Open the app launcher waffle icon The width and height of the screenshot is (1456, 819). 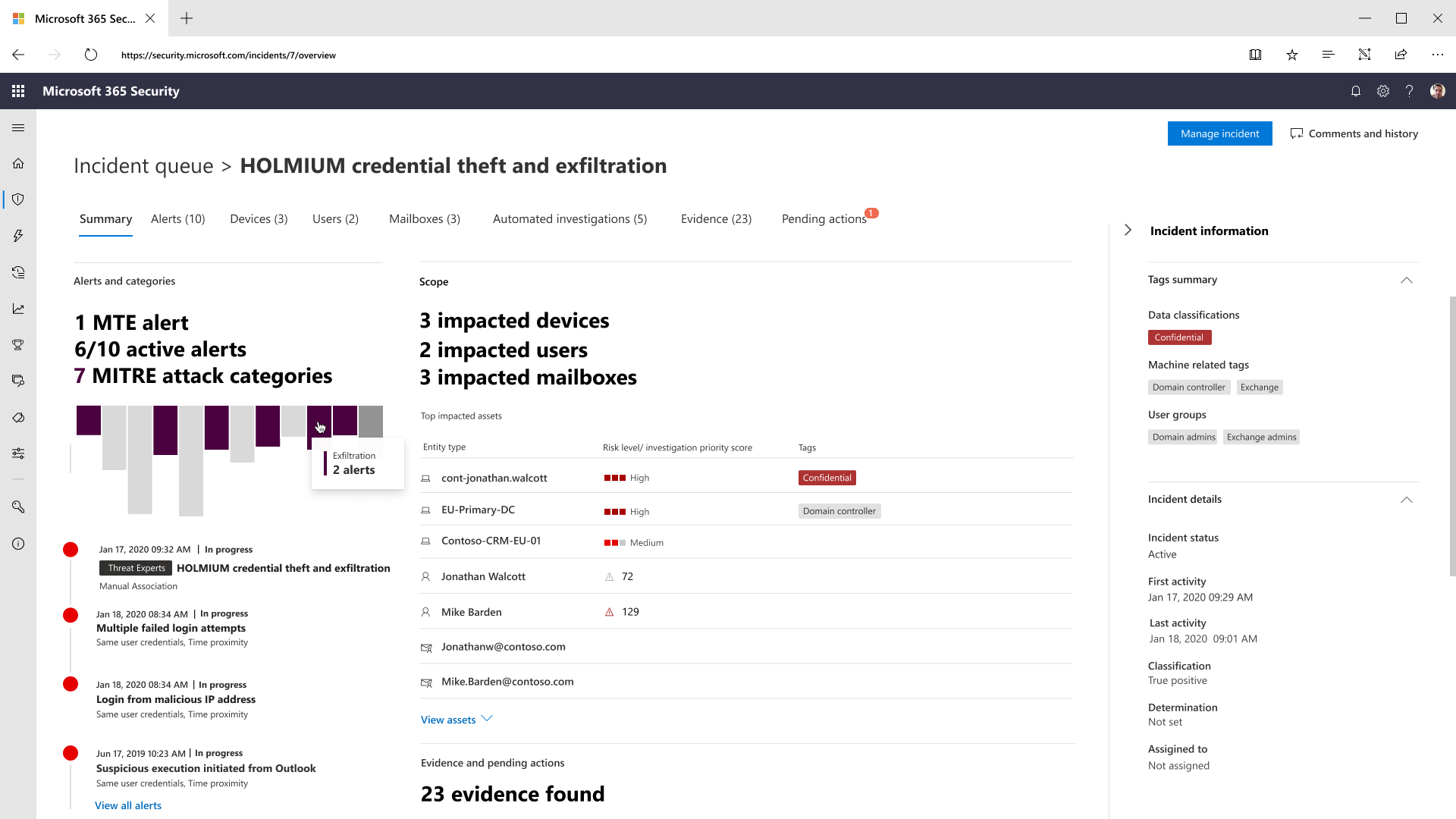18,91
